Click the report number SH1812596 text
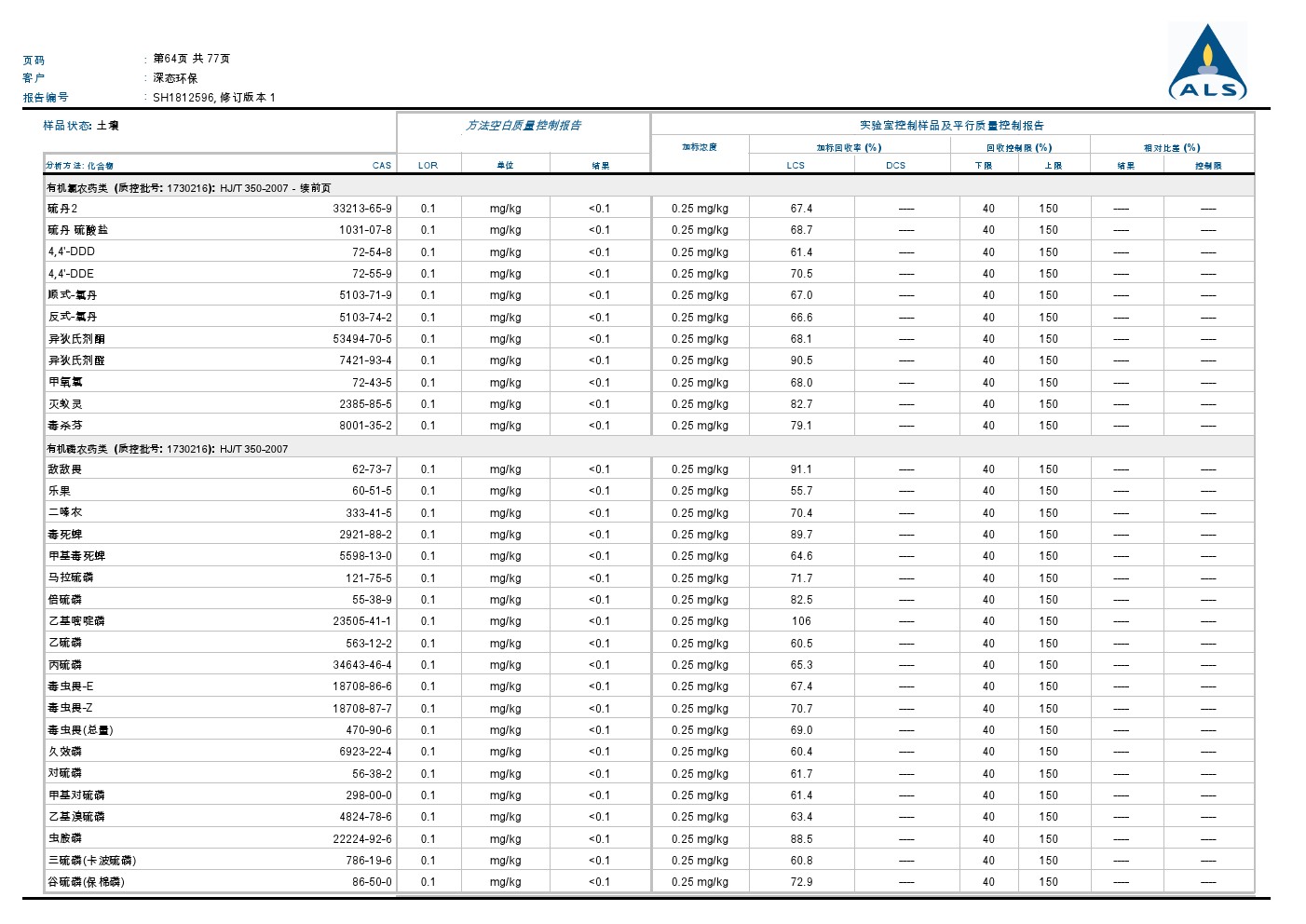 click(184, 98)
